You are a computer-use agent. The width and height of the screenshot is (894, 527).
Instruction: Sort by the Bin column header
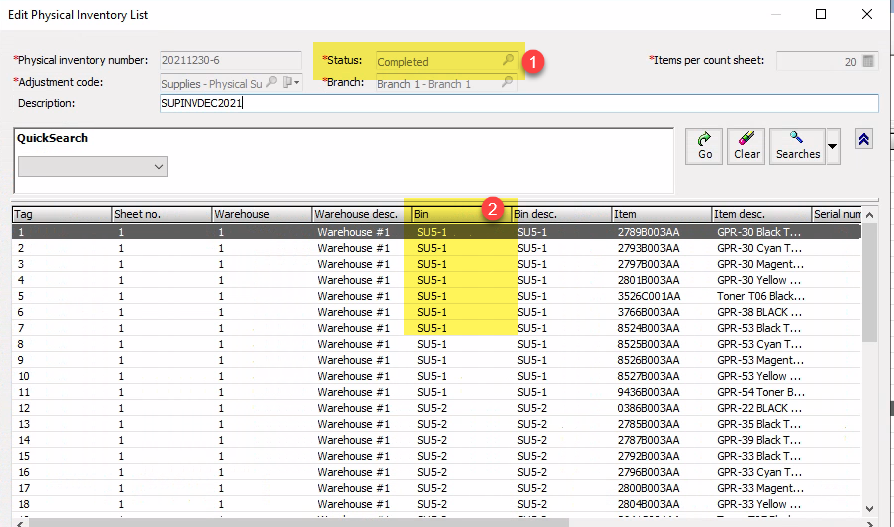pyautogui.click(x=462, y=214)
